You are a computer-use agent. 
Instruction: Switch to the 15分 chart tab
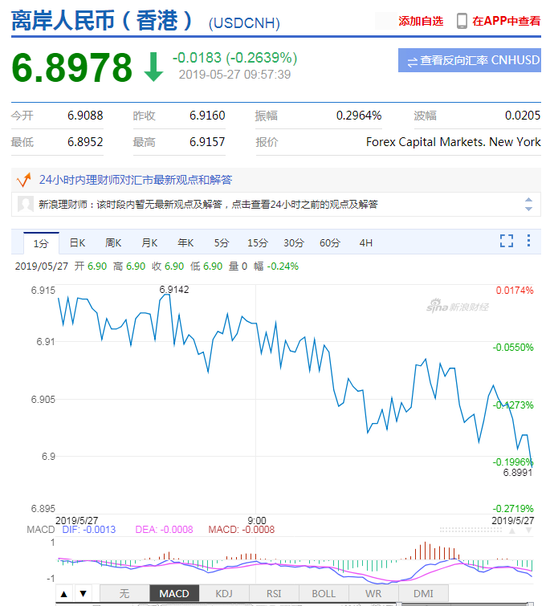click(257, 243)
